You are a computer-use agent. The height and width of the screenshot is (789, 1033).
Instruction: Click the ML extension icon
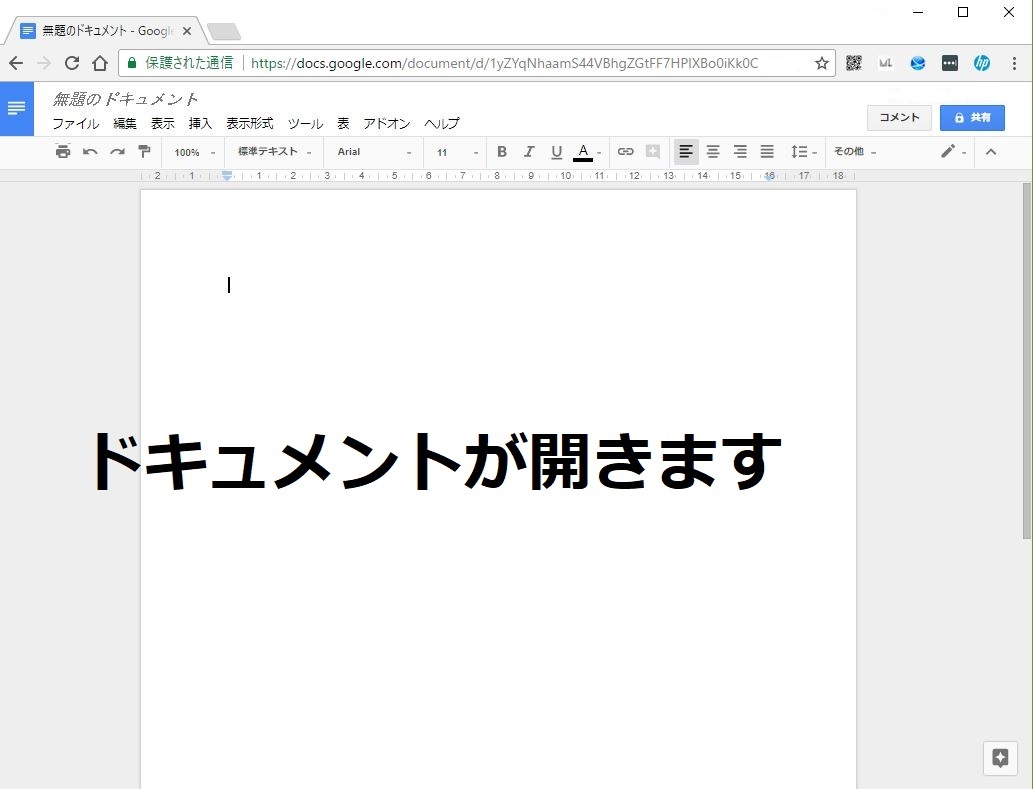885,63
